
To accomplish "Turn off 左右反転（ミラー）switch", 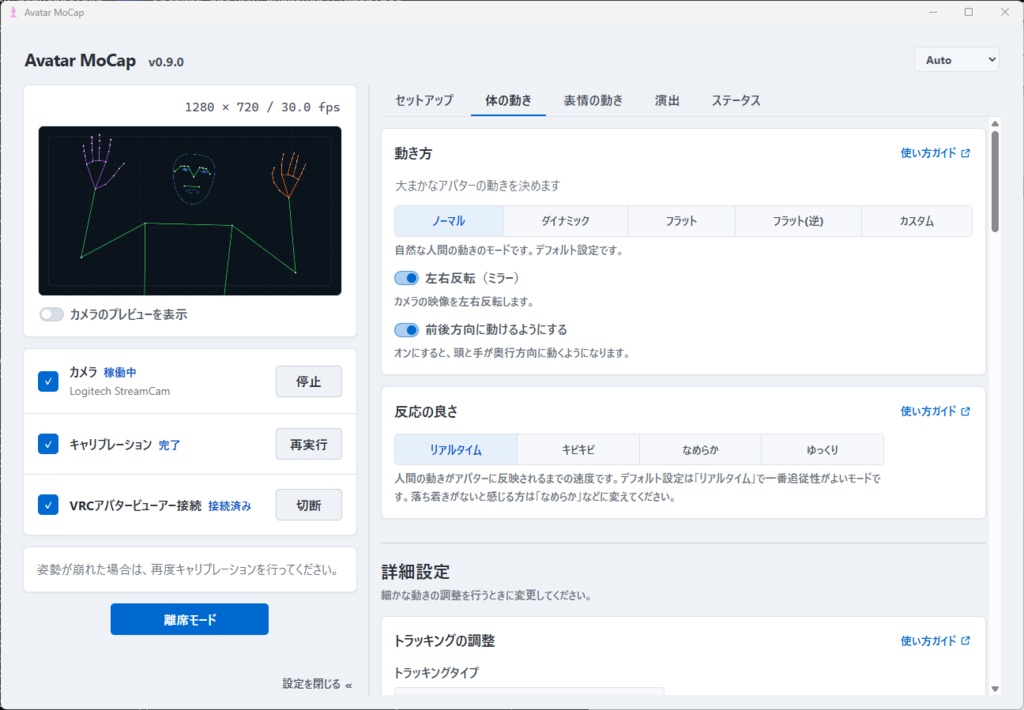I will point(406,278).
